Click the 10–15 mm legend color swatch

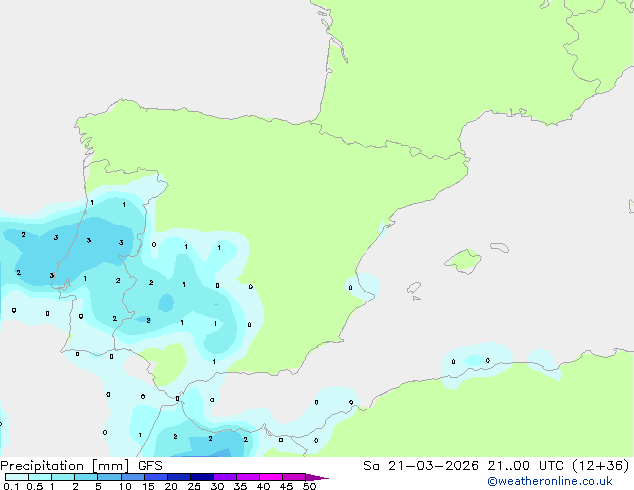(x=132, y=477)
